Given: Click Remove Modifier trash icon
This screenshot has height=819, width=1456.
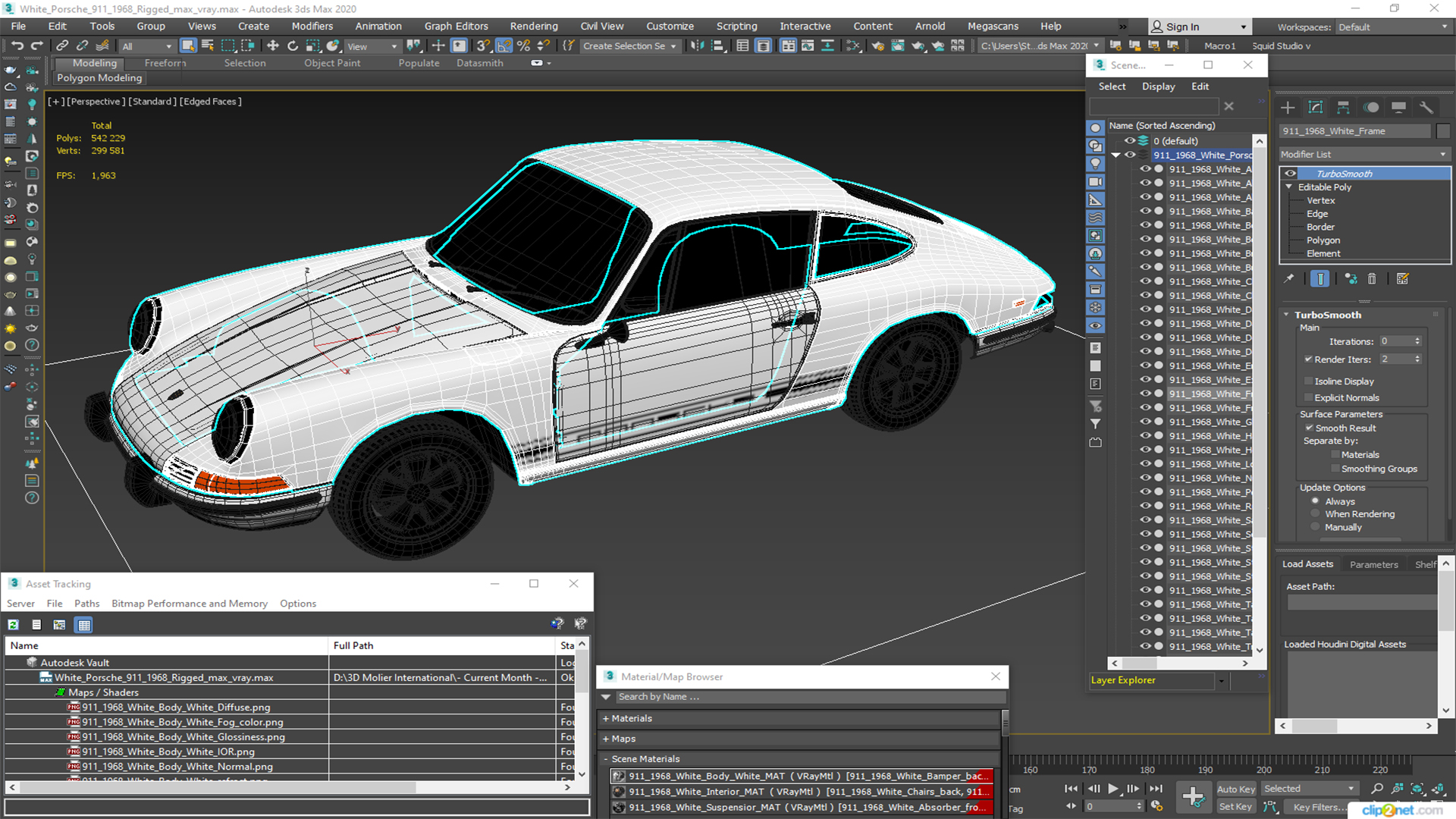Looking at the screenshot, I should (x=1372, y=279).
